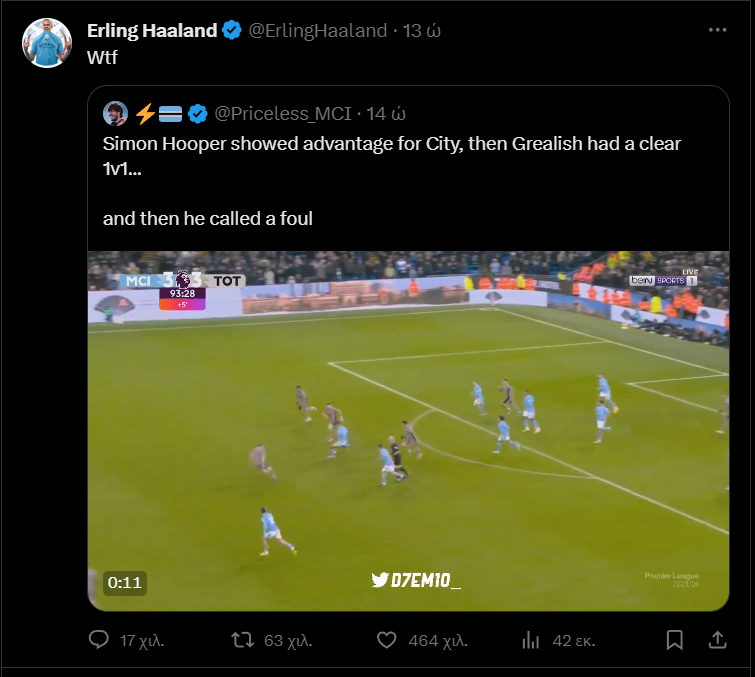Click the share upload icon

pos(717,640)
